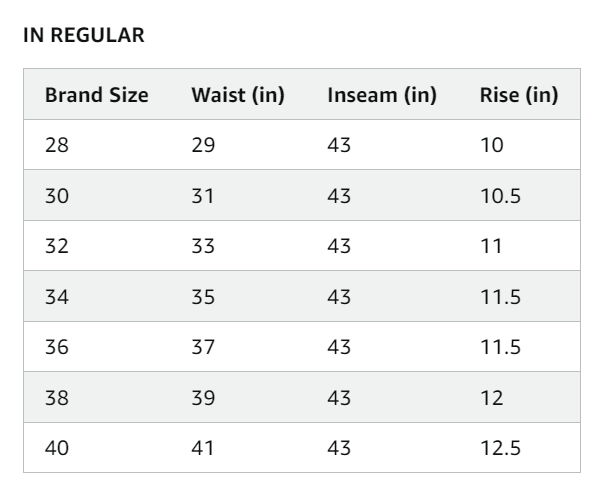
Task: Click the inseam value in size 28 row
Action: coord(339,146)
